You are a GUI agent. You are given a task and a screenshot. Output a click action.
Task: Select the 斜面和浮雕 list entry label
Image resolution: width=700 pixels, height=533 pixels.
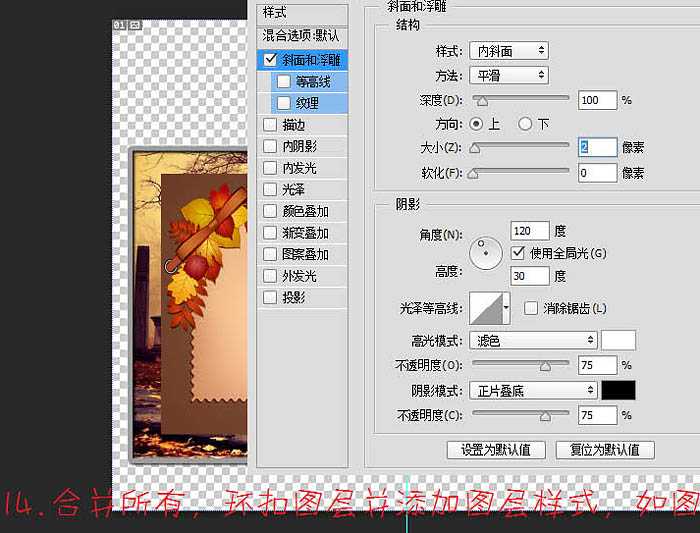click(x=311, y=60)
